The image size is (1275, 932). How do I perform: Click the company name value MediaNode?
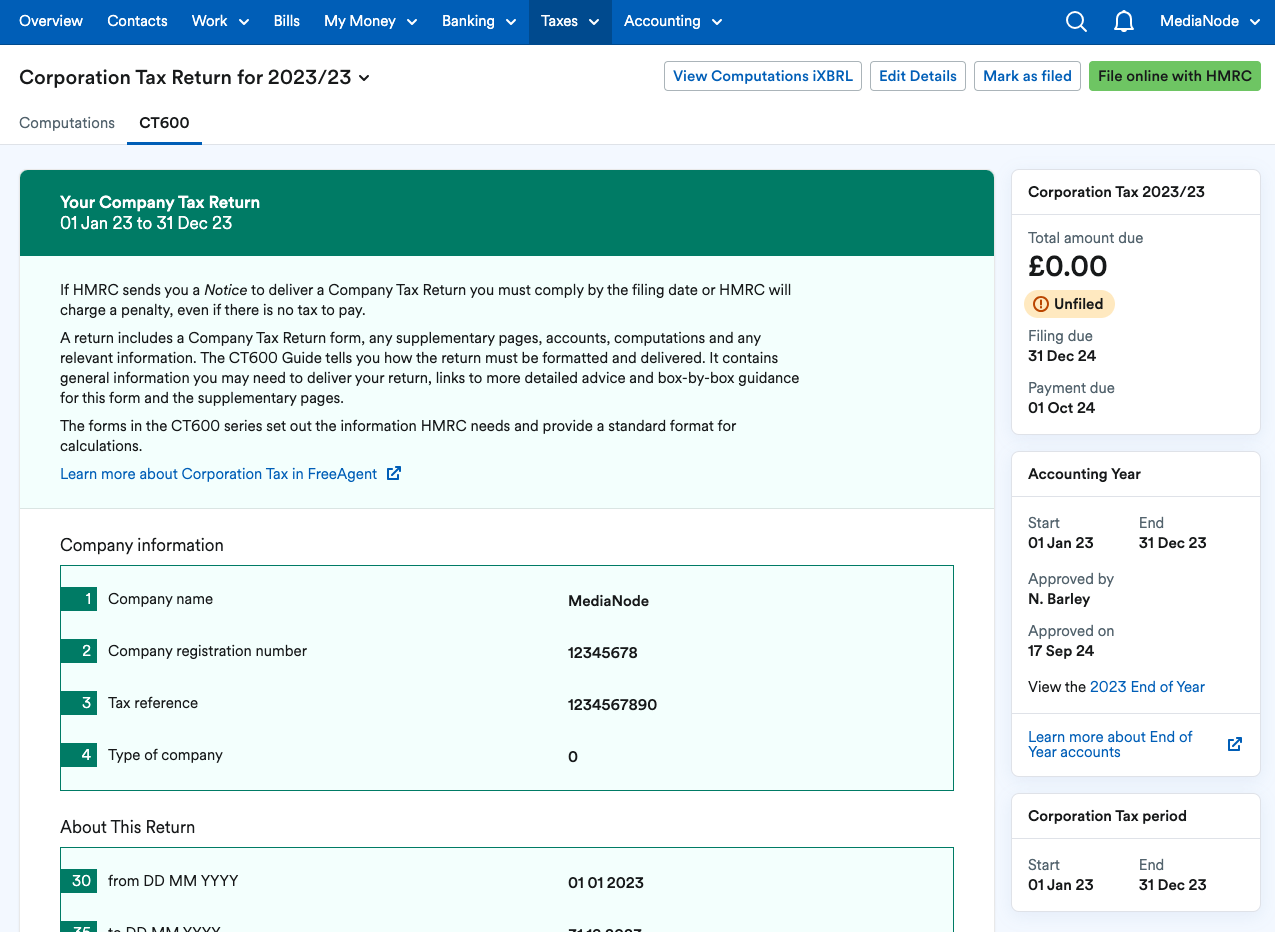click(608, 601)
